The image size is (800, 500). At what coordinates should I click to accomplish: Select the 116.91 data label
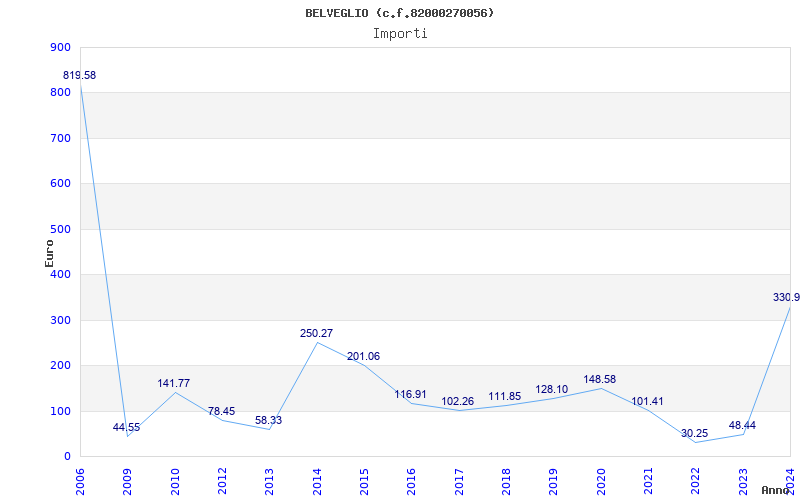[410, 394]
